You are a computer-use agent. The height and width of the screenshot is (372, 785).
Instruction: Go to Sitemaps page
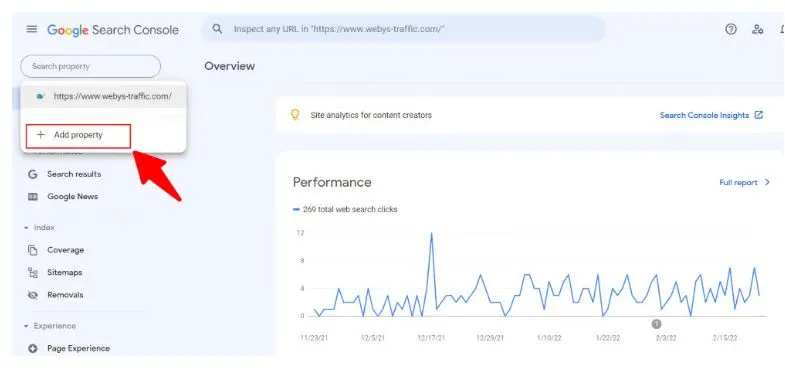coord(65,272)
